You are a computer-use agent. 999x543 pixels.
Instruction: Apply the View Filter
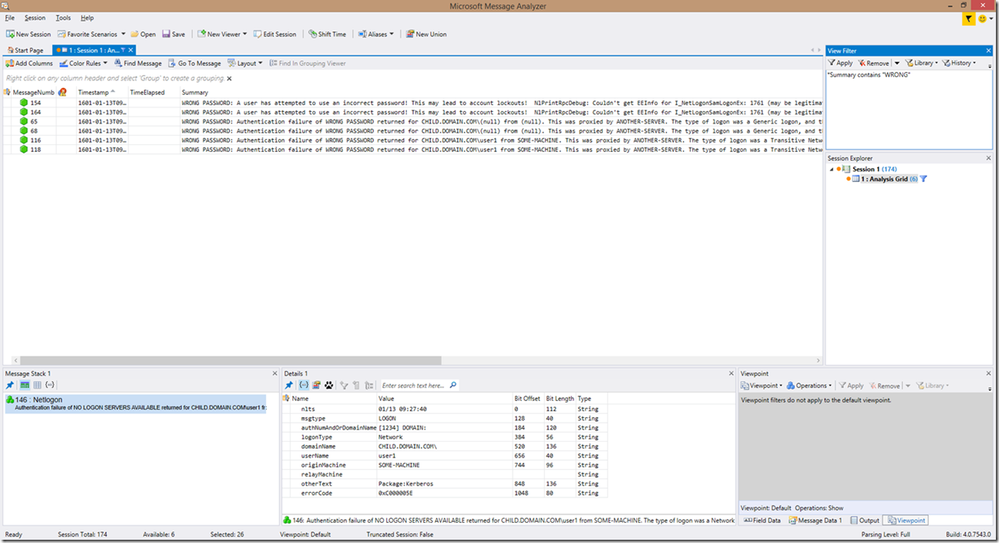coord(840,63)
